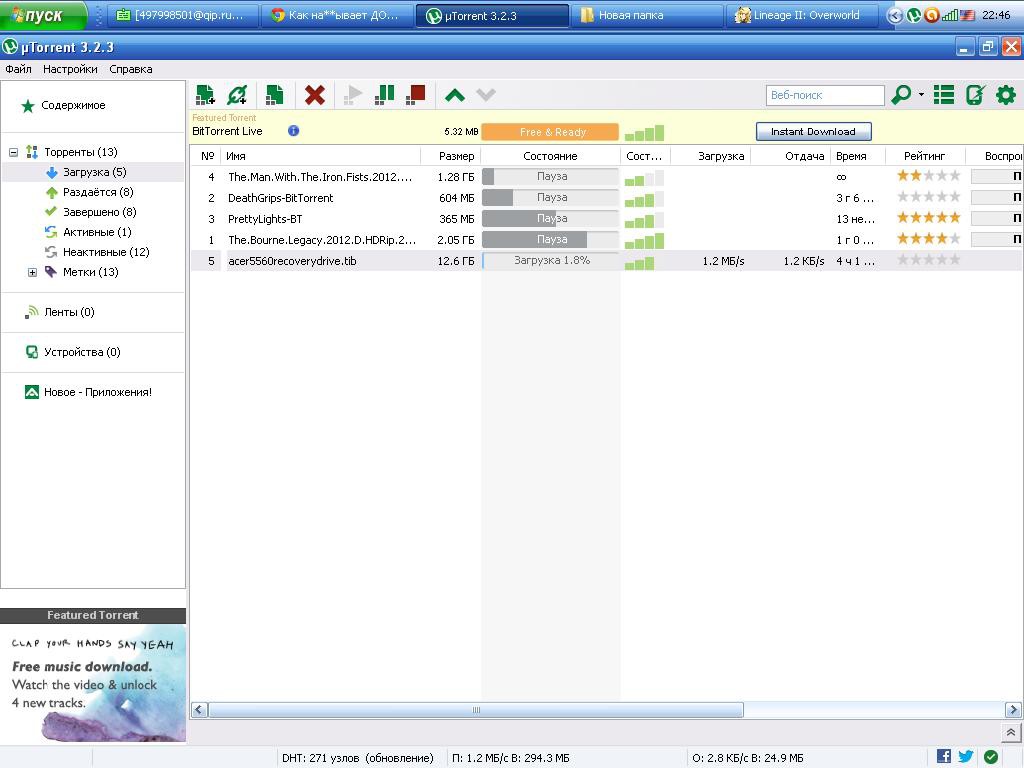The height and width of the screenshot is (768, 1024).
Task: Move the torrent down in the queue
Action: click(486, 95)
